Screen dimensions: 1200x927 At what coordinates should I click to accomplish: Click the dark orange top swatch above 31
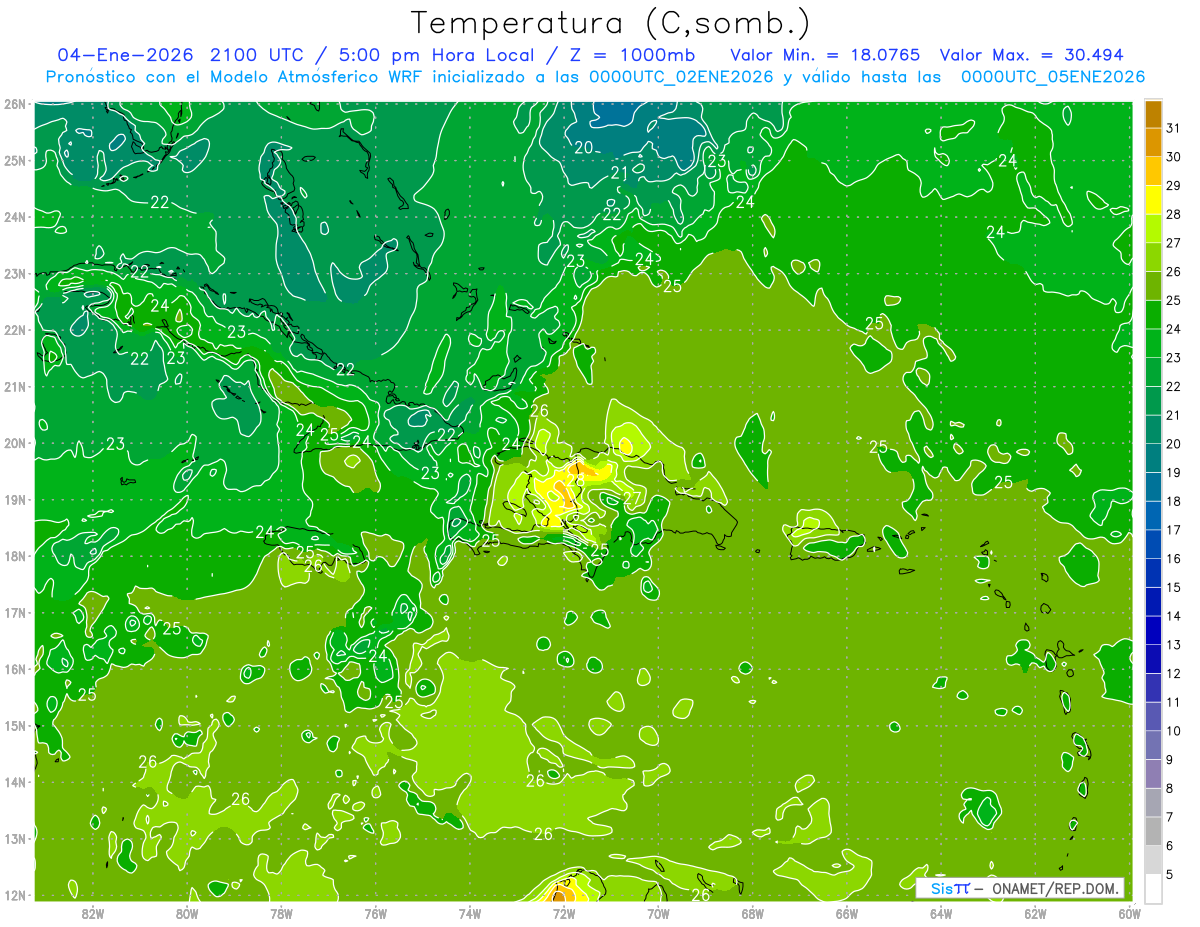(1153, 114)
